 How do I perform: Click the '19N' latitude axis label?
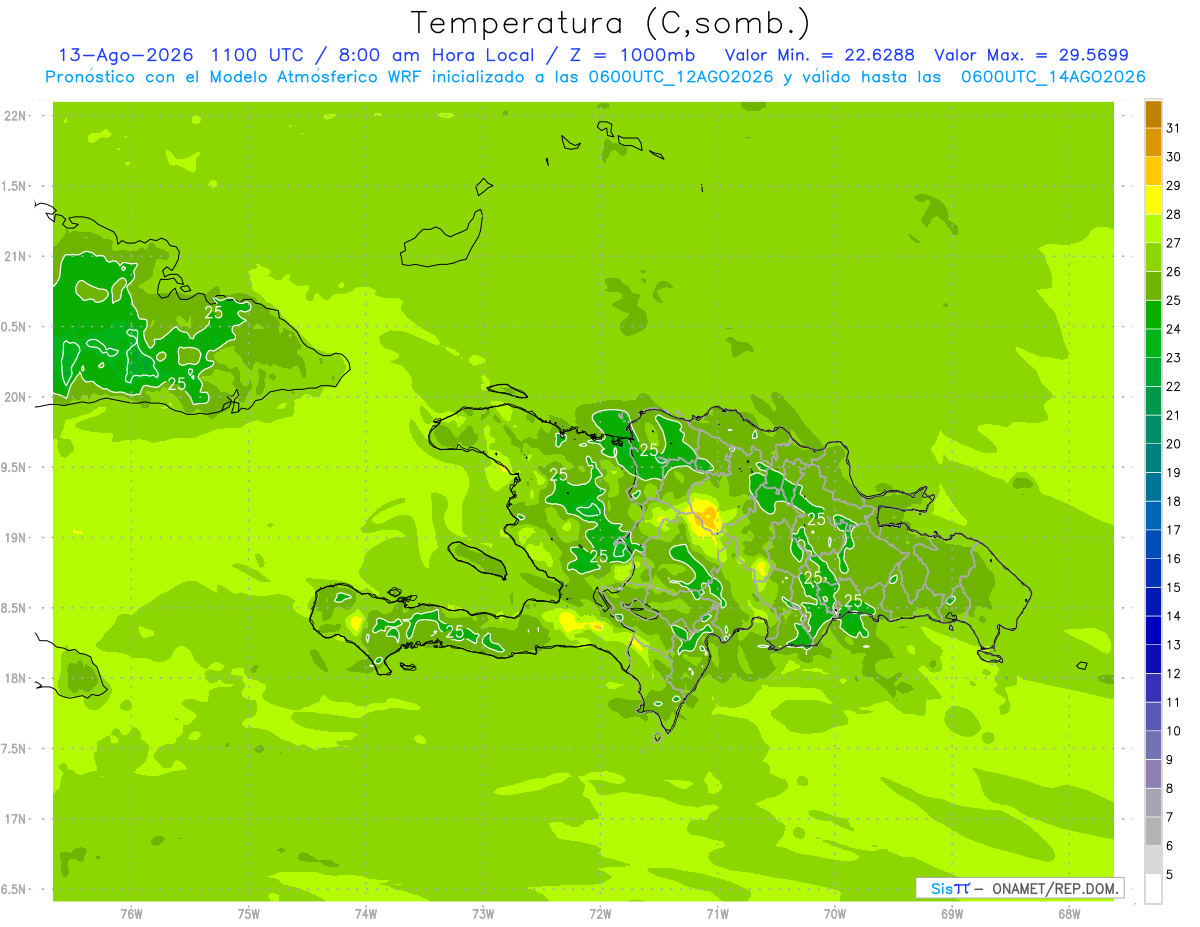coord(15,538)
